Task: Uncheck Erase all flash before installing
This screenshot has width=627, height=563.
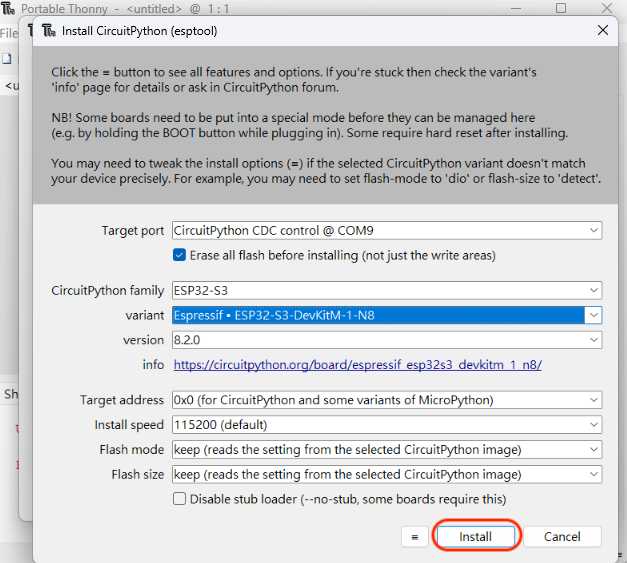Action: click(x=180, y=255)
